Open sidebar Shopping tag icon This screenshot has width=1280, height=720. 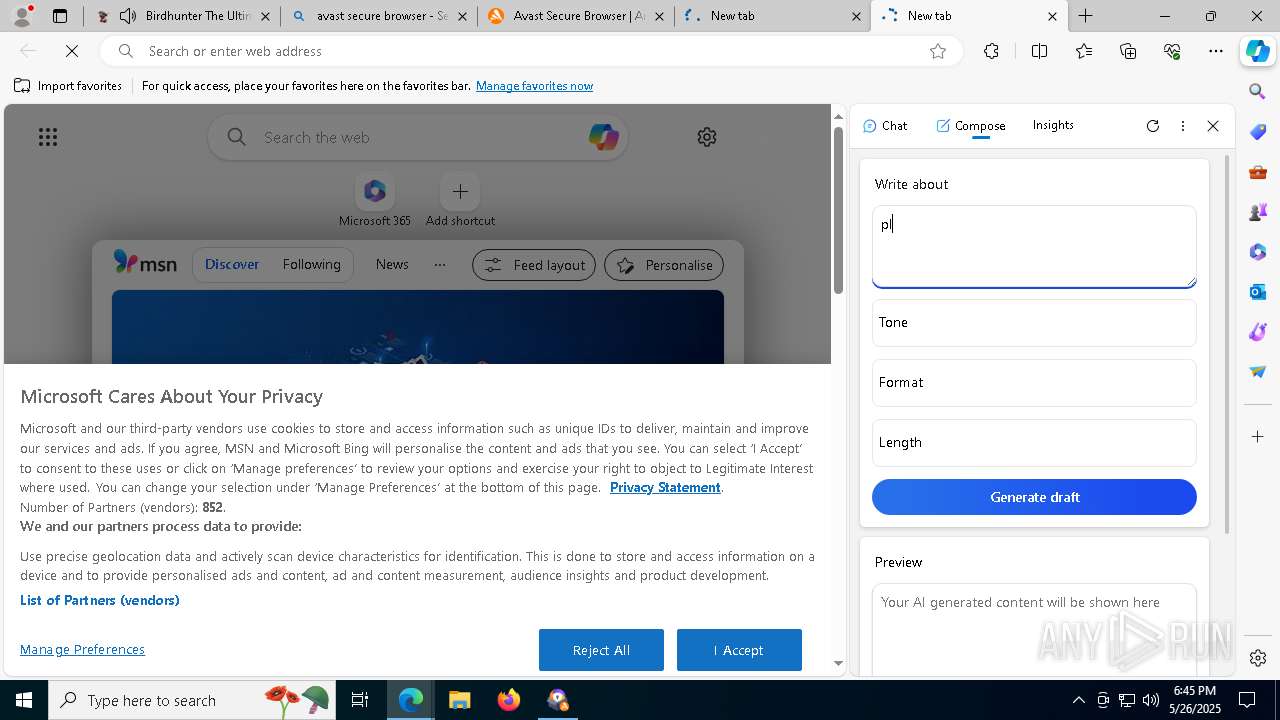pyautogui.click(x=1258, y=132)
